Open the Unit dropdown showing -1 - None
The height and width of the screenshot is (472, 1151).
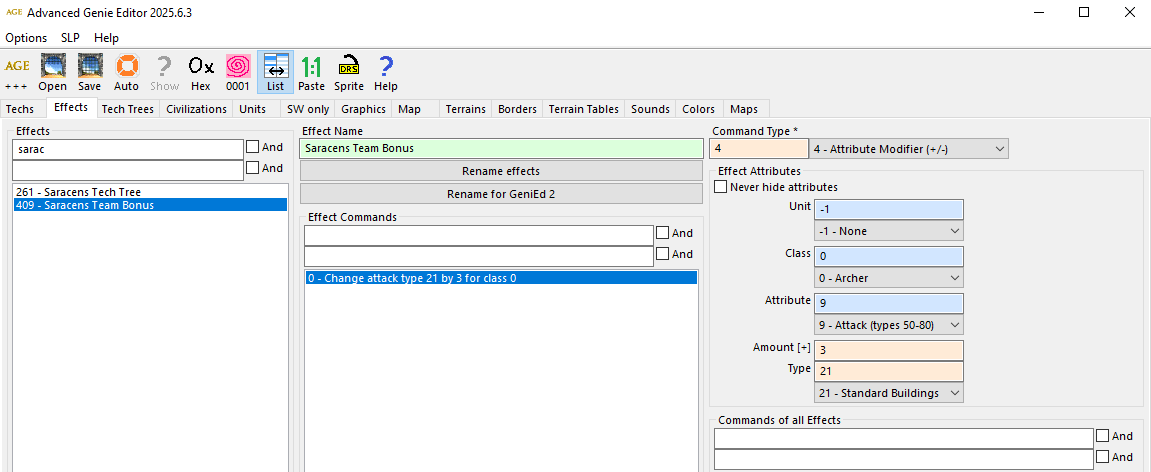pos(889,231)
